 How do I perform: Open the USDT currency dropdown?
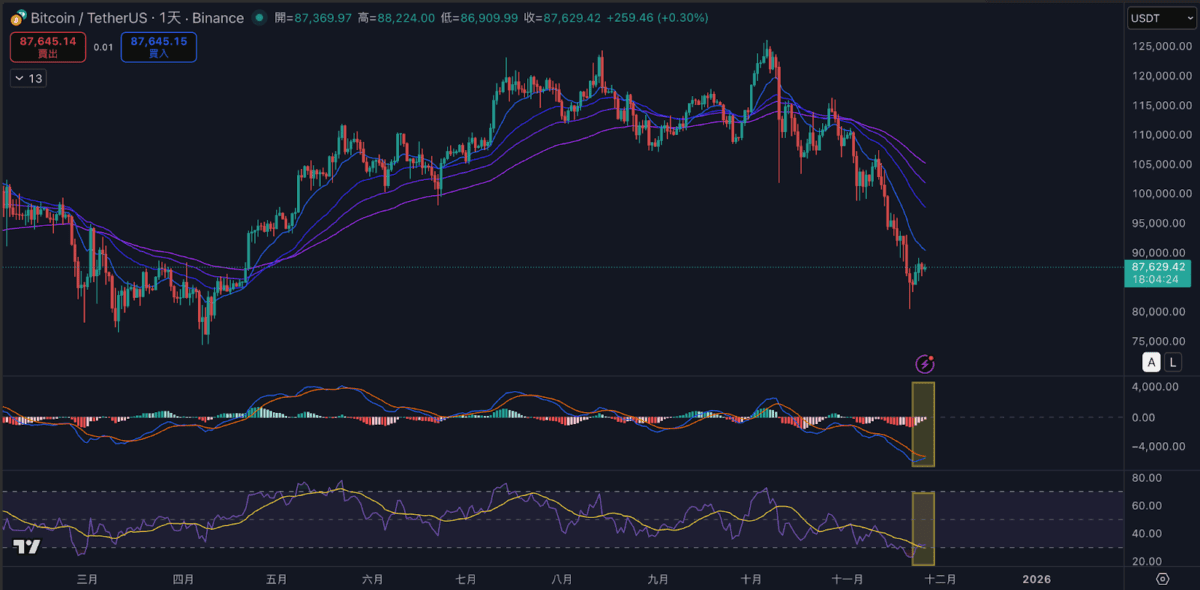point(1160,18)
